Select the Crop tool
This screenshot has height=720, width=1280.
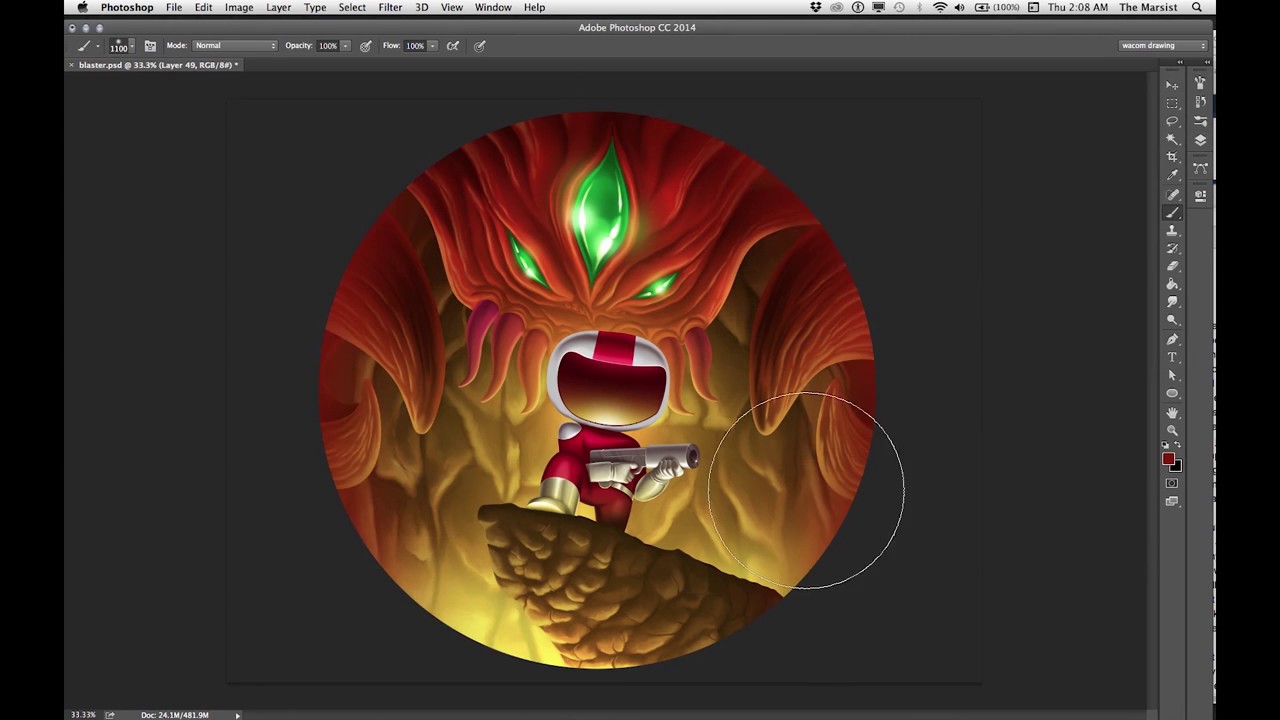click(x=1172, y=157)
